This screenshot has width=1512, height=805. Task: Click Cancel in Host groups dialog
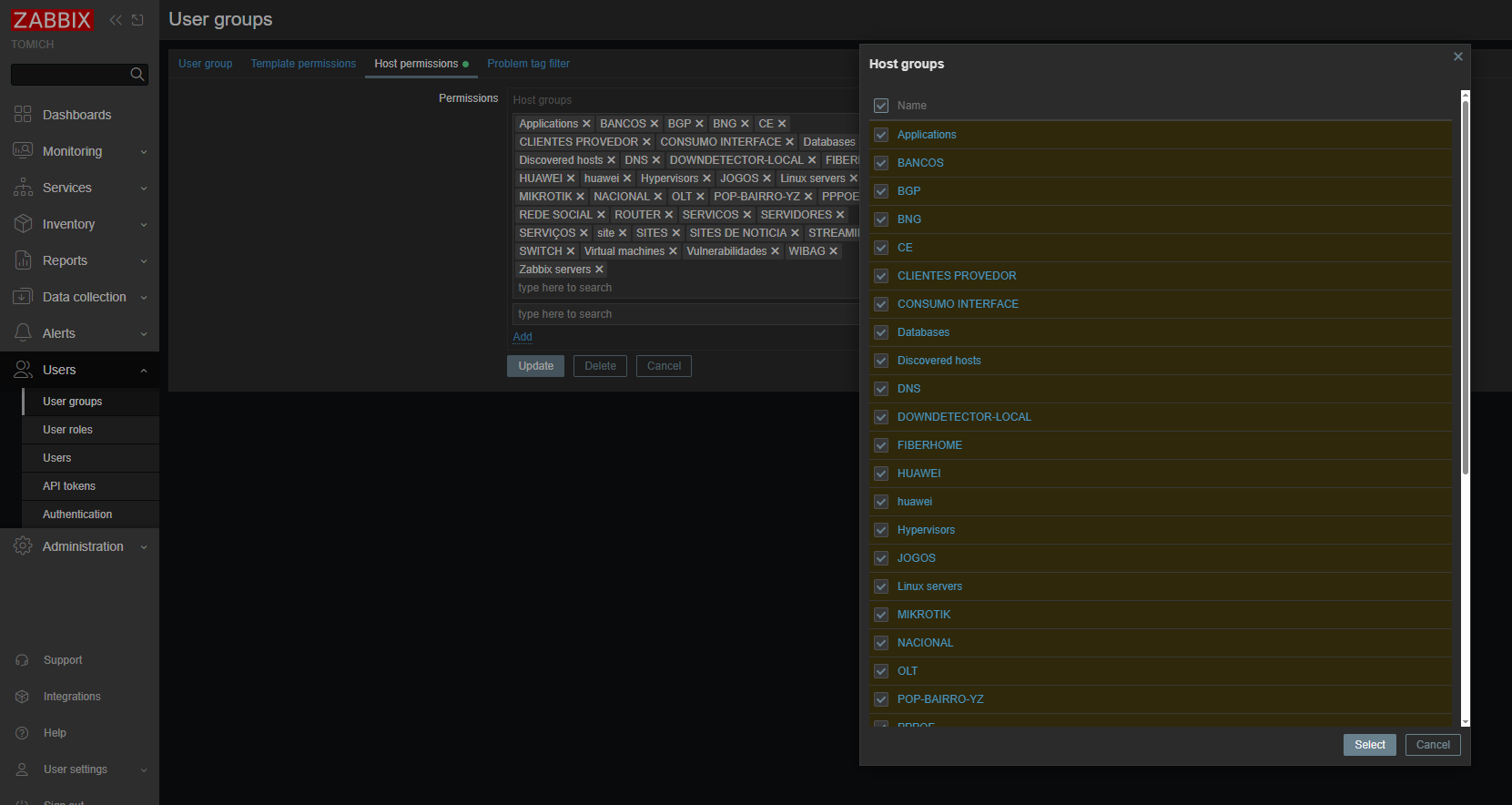point(1433,745)
